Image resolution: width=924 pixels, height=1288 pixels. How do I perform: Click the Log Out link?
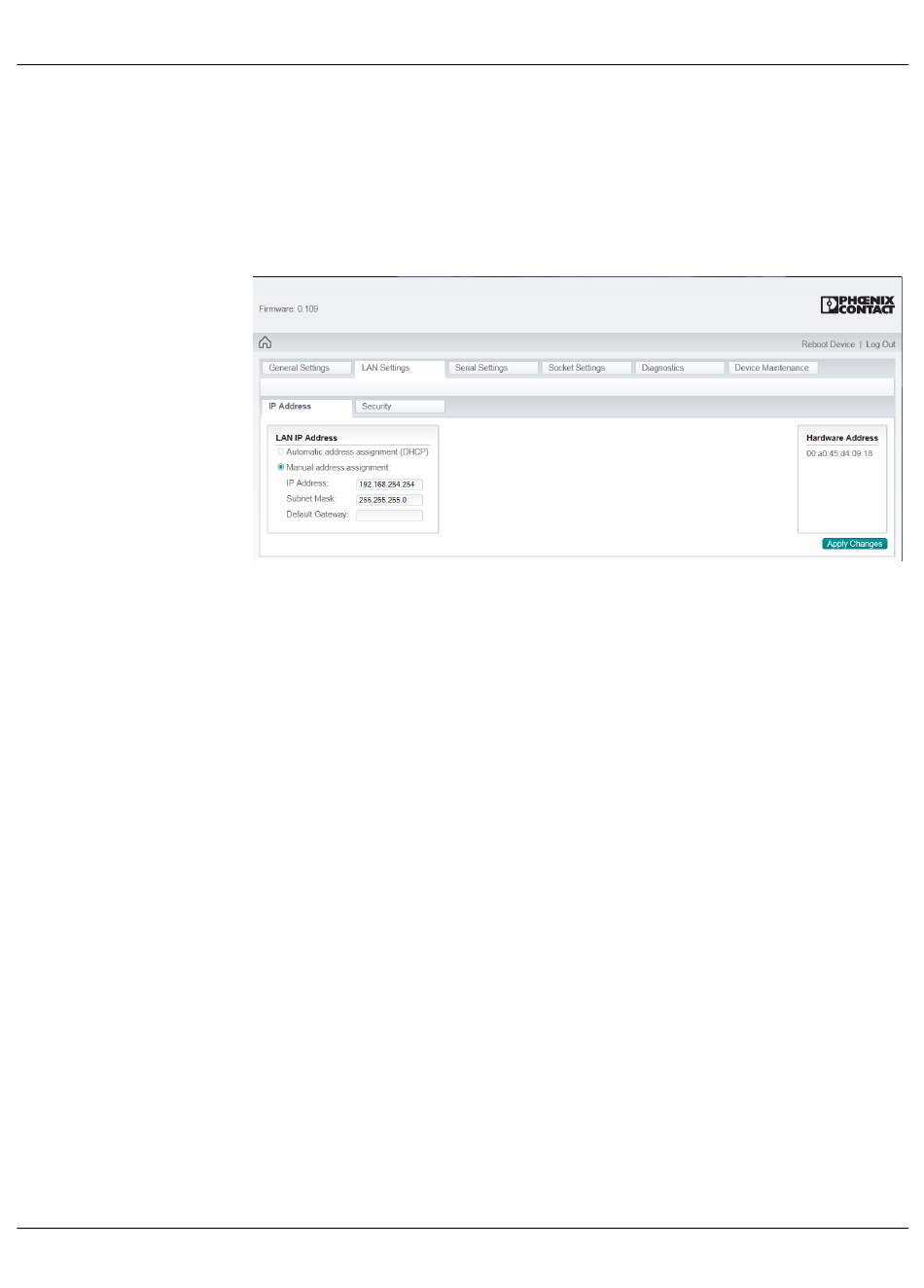[880, 344]
